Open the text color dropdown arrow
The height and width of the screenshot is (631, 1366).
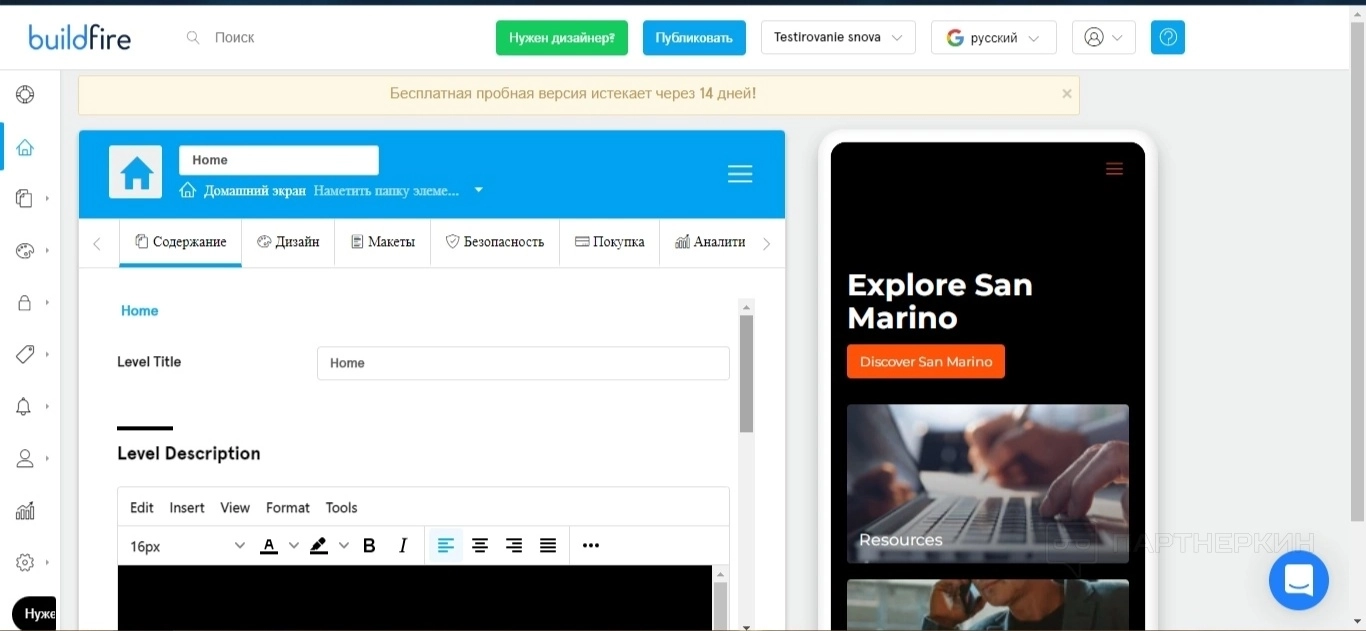294,546
